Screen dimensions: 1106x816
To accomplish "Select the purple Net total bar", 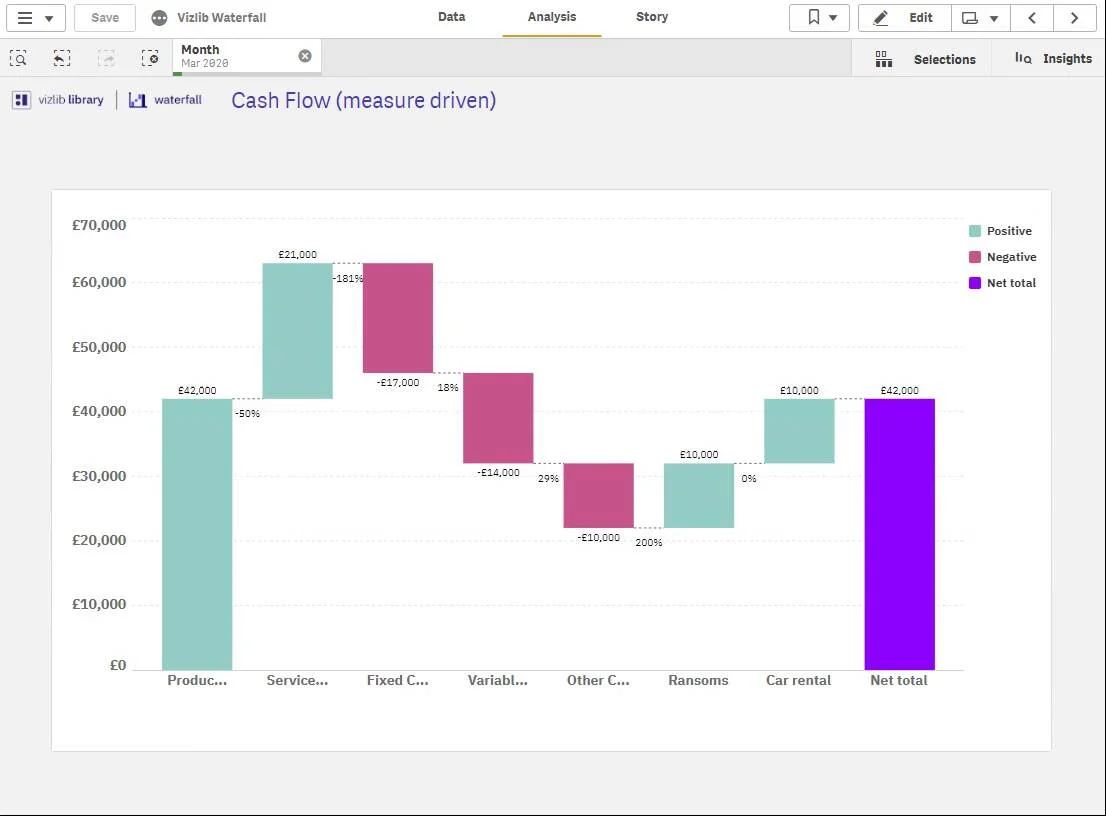I will (x=899, y=534).
